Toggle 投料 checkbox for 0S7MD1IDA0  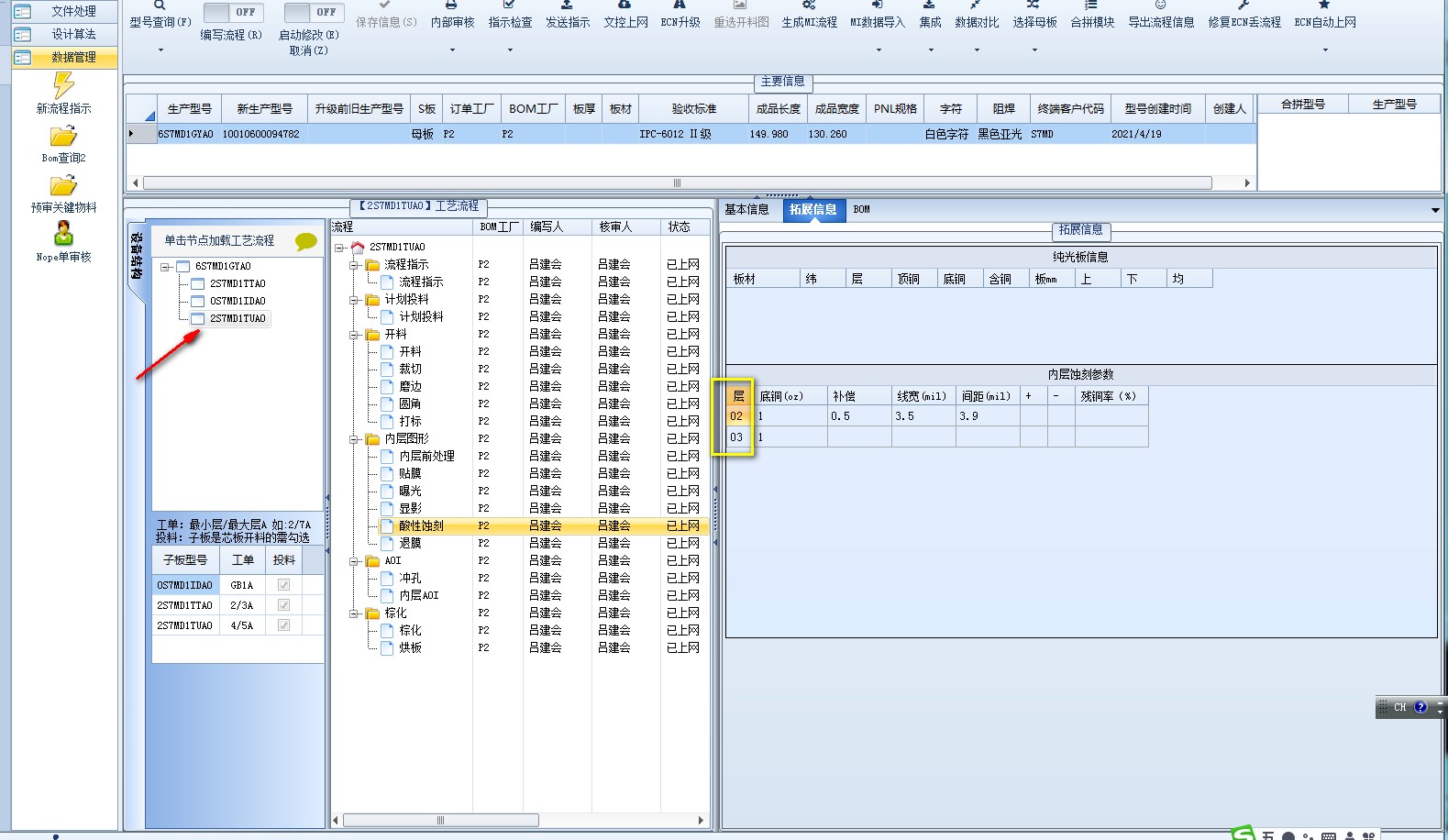tap(283, 585)
